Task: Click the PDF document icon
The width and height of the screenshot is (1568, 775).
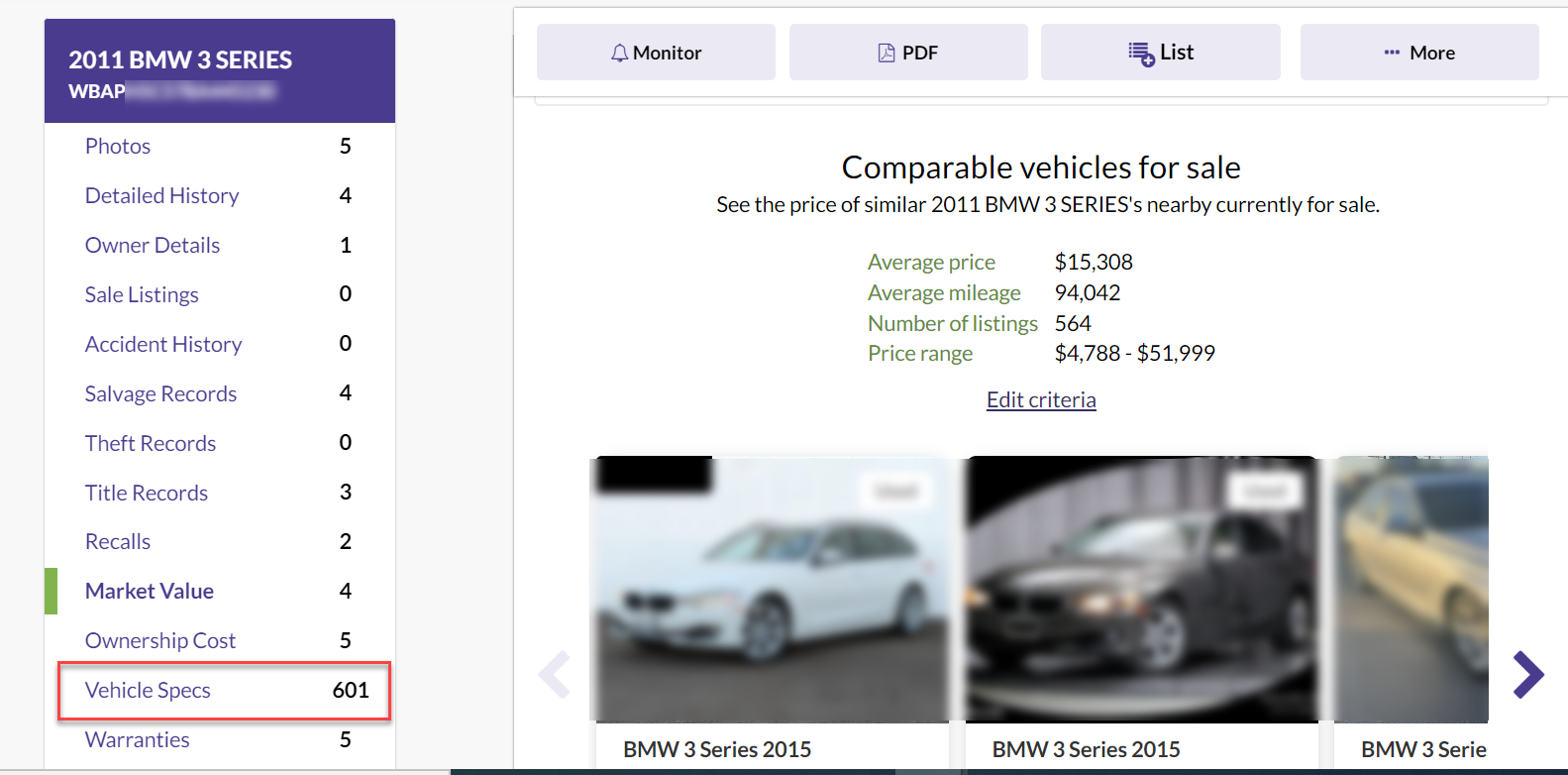Action: coord(887,53)
